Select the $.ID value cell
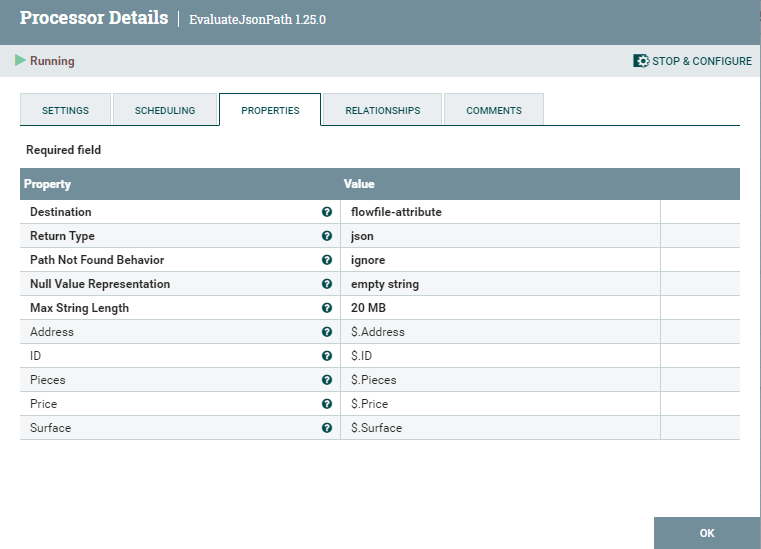This screenshot has width=761, height=549. pyautogui.click(x=500, y=356)
